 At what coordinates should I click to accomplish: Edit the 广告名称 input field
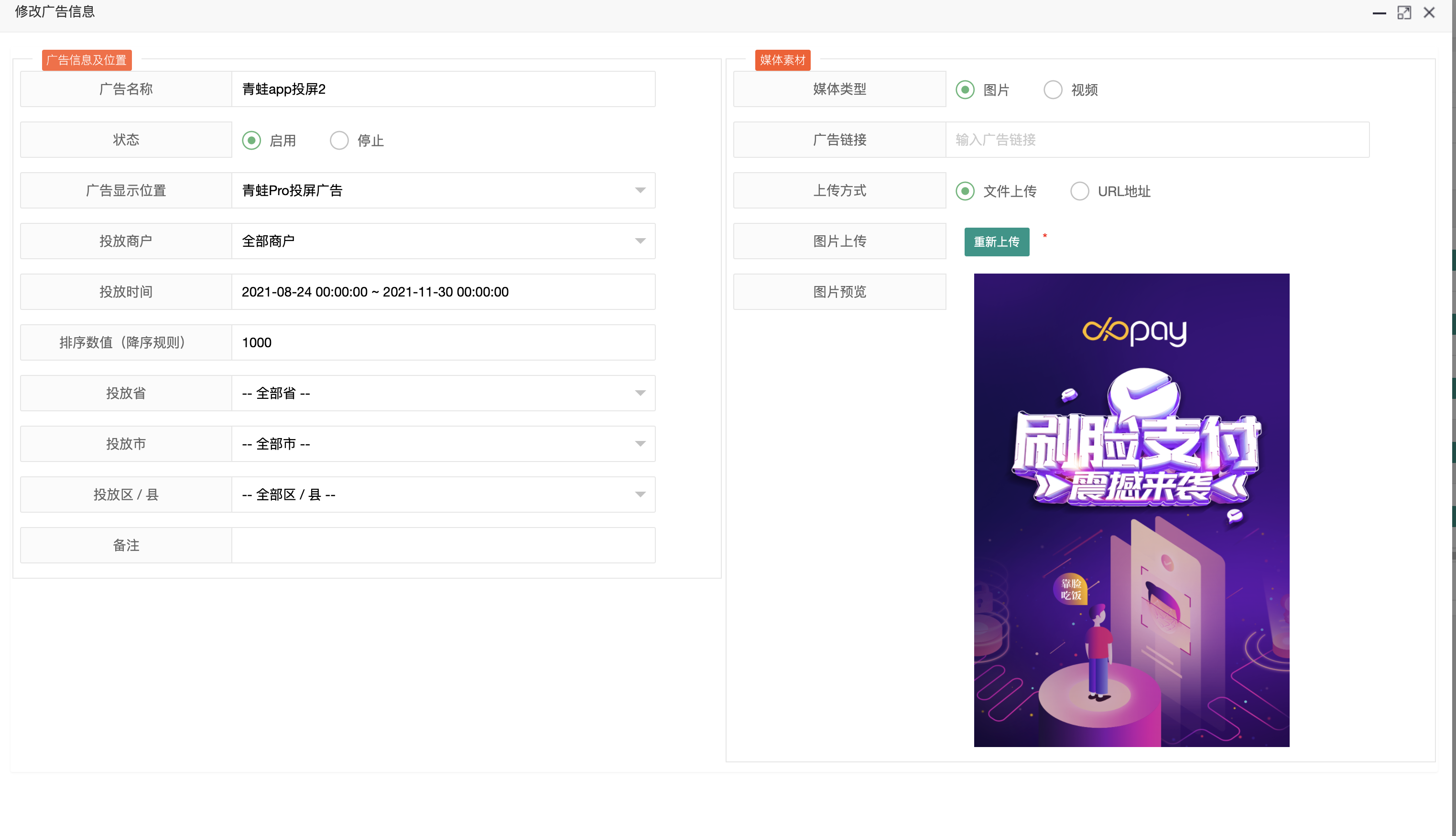pos(444,89)
